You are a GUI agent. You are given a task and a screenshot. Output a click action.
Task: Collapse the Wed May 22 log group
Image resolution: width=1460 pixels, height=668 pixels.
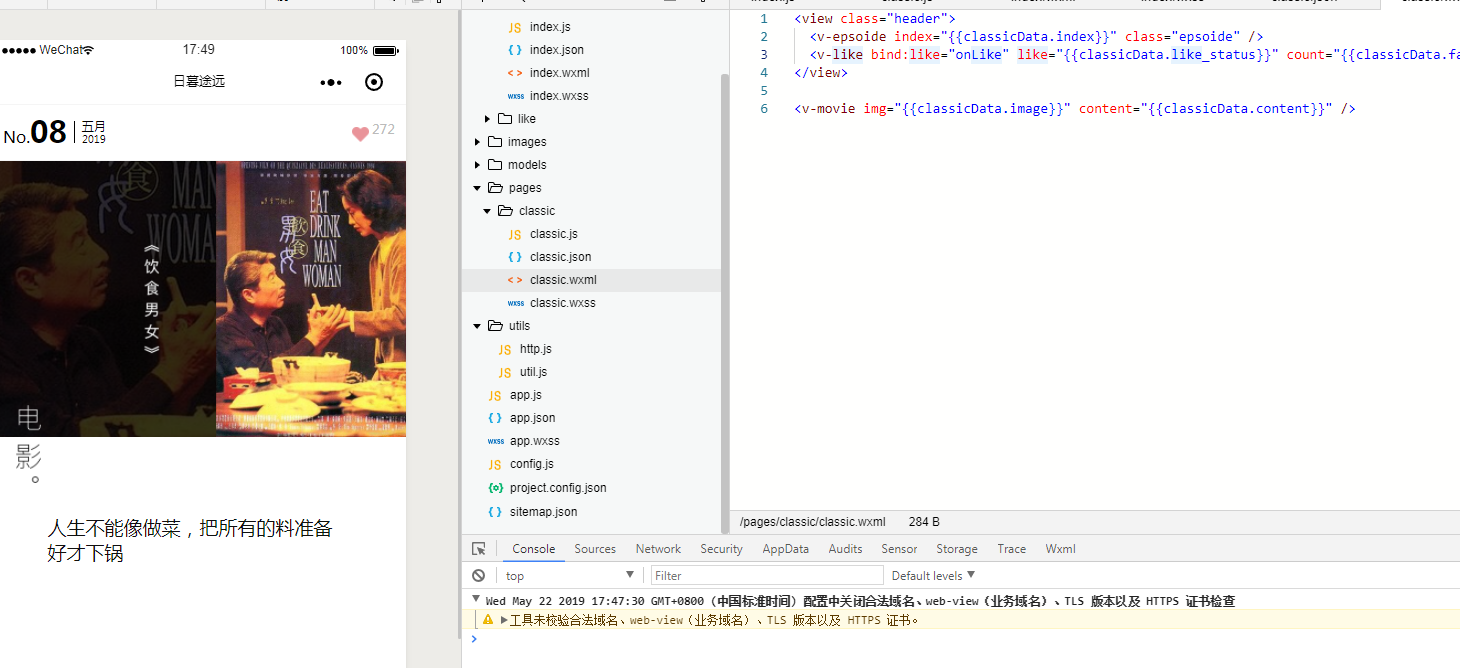[x=476, y=599]
